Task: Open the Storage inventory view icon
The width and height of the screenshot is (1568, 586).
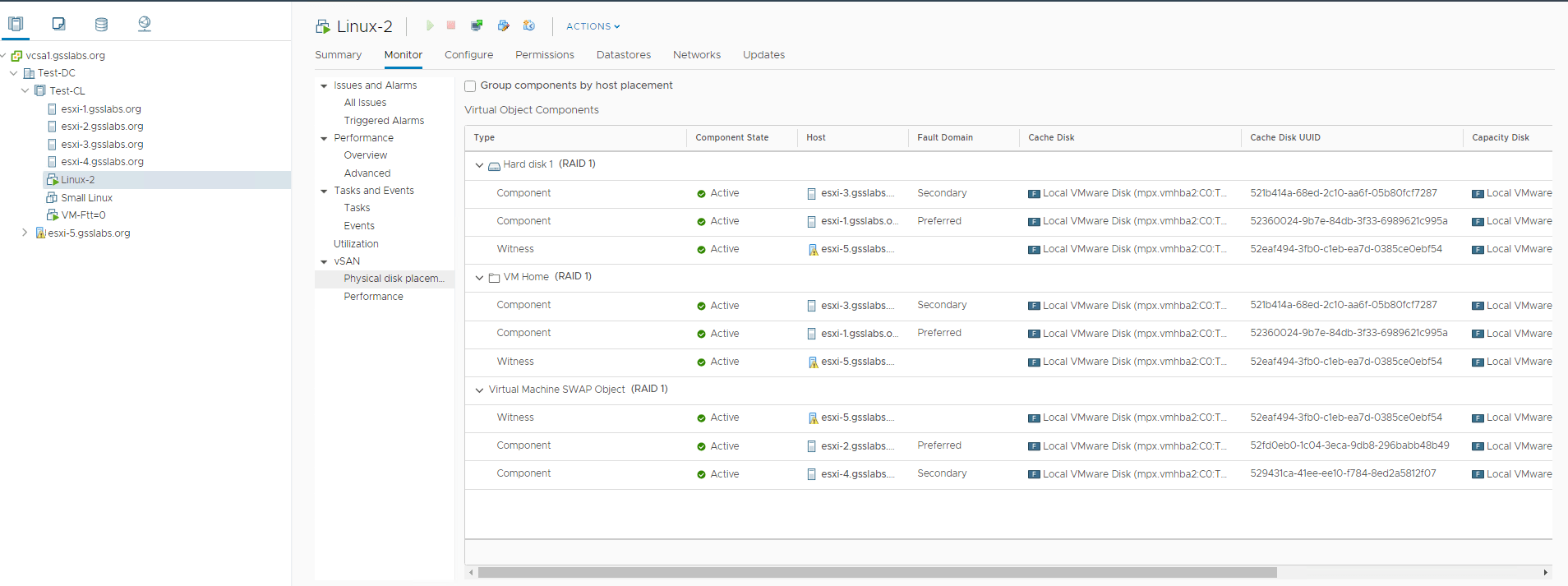Action: [101, 24]
